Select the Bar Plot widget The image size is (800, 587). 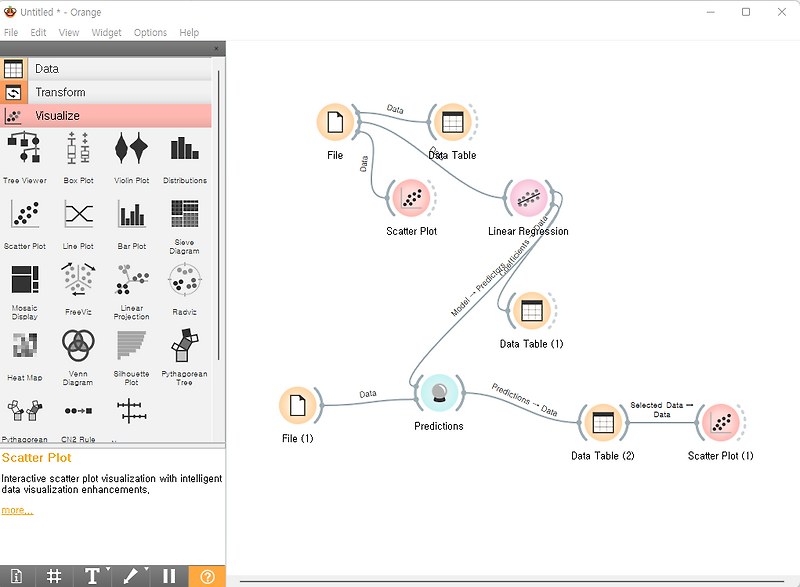point(132,223)
